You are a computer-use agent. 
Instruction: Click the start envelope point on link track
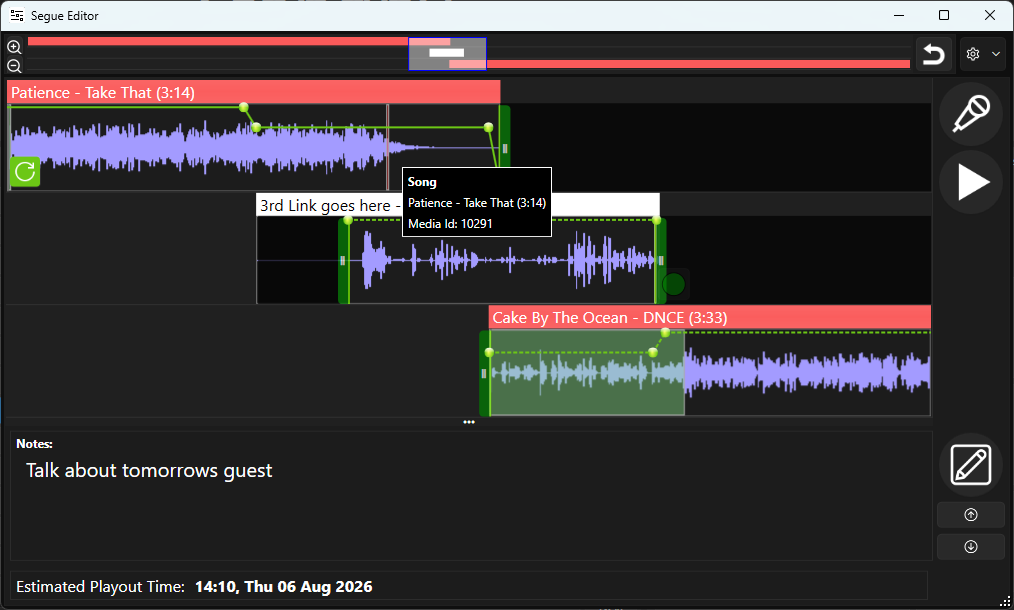348,221
